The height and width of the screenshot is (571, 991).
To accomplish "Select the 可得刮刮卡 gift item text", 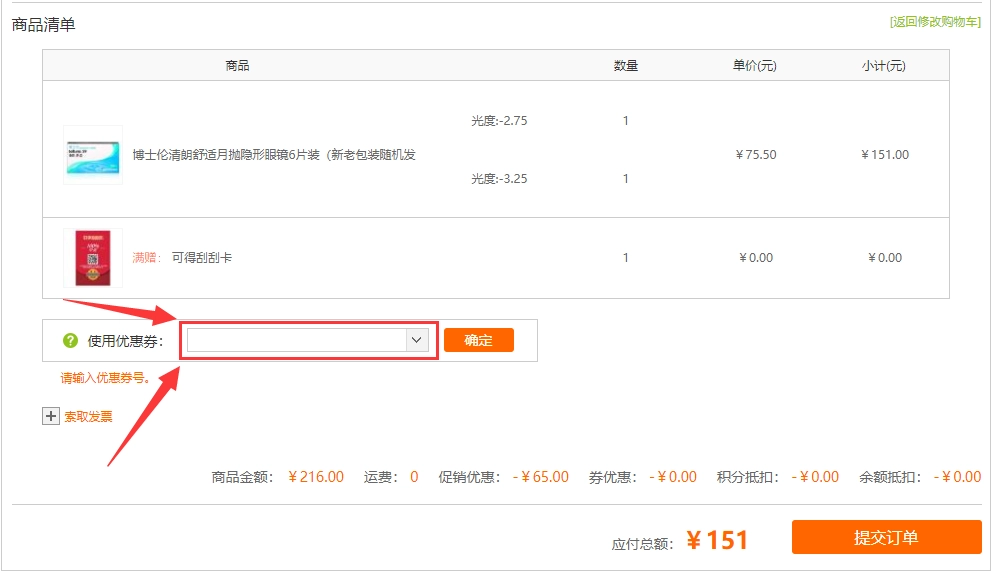I will click(202, 258).
